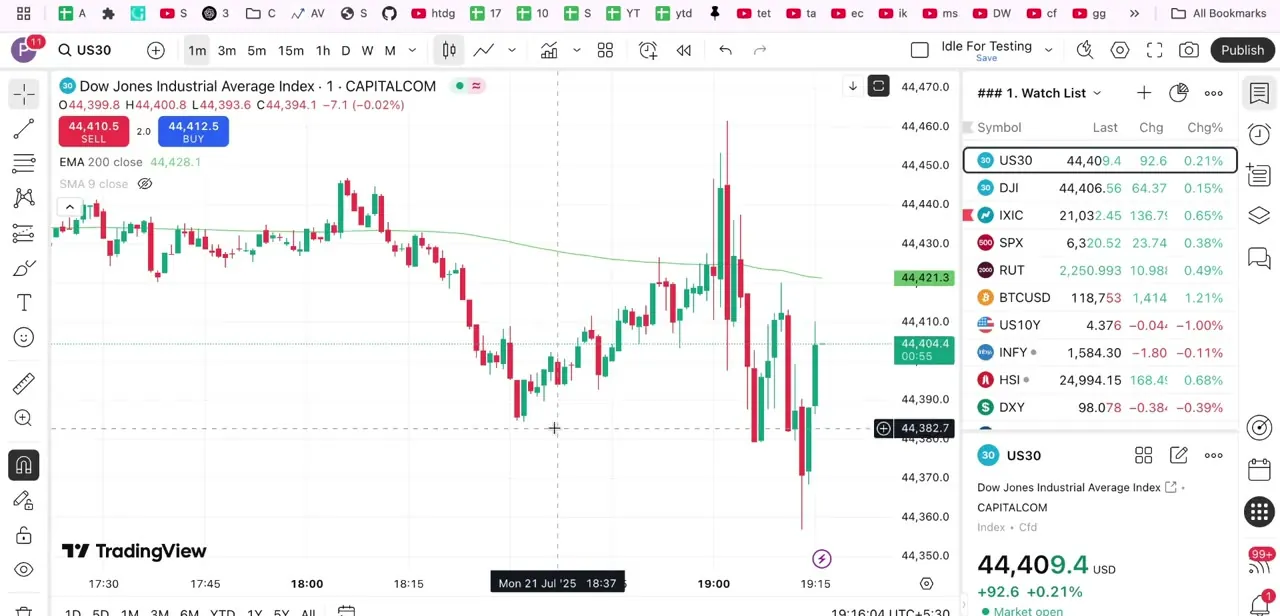The height and width of the screenshot is (616, 1280).
Task: Select the crosshair cursor tool
Action: click(x=24, y=94)
